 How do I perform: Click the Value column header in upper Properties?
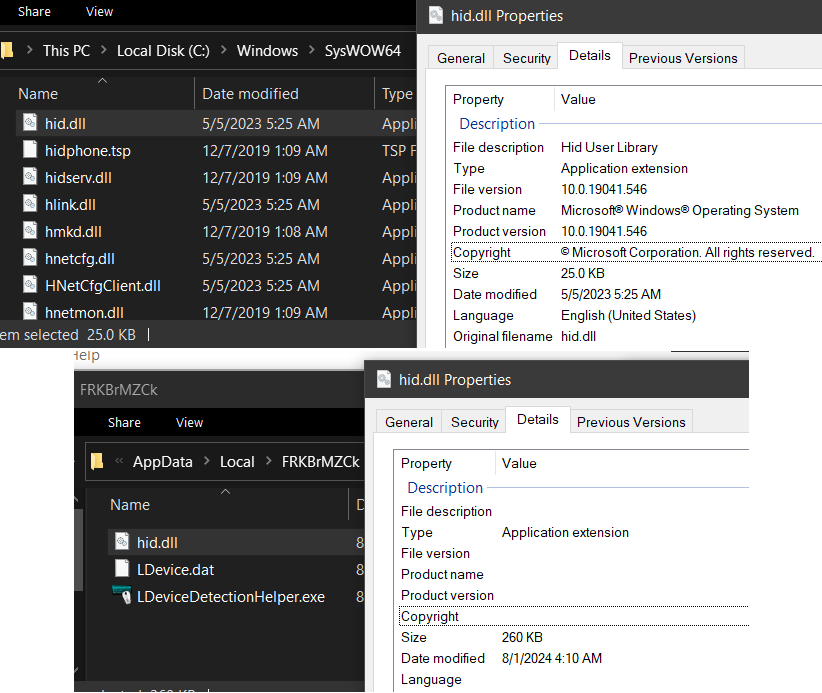pos(688,99)
